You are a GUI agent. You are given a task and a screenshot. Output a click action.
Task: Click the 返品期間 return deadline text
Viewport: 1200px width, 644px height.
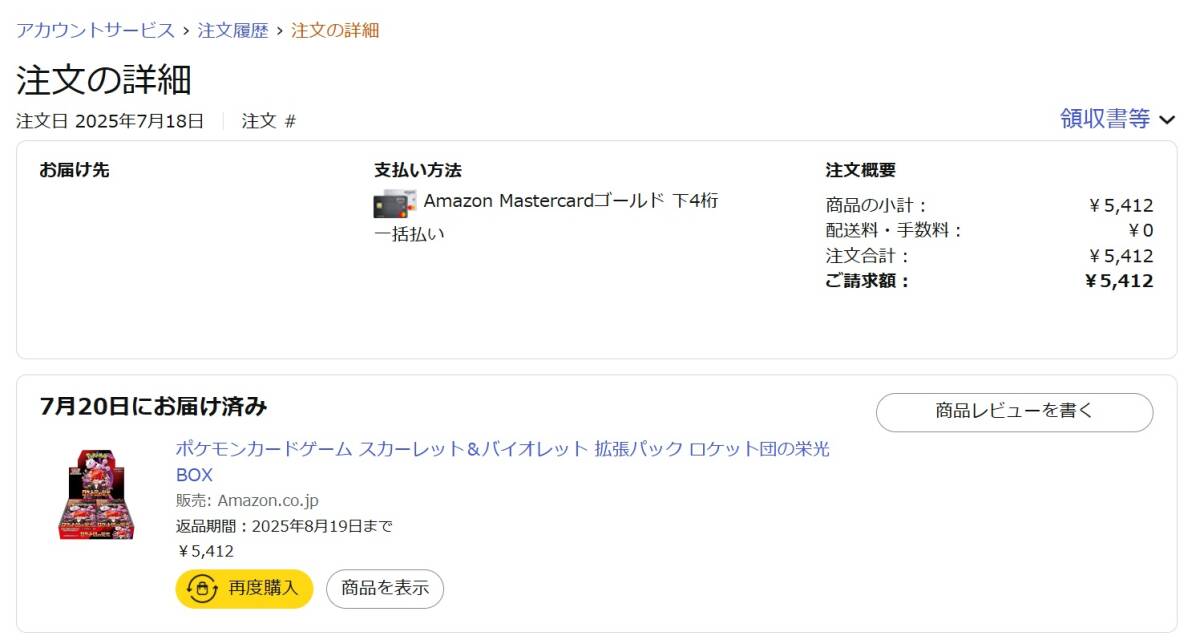(x=285, y=526)
